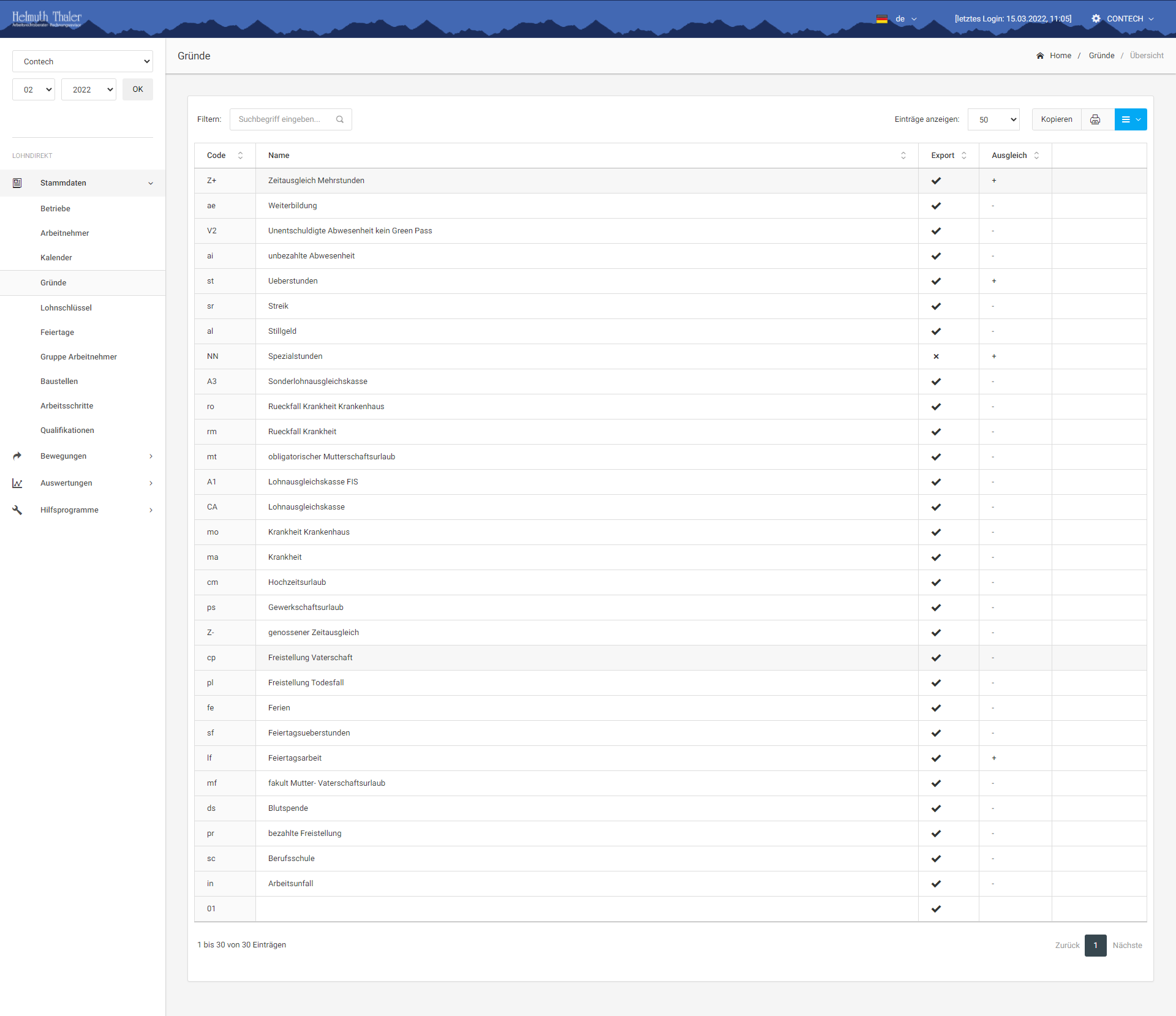The image size is (1176, 1016).
Task: Toggle the export X mark for Spezialstunden
Action: click(x=936, y=356)
